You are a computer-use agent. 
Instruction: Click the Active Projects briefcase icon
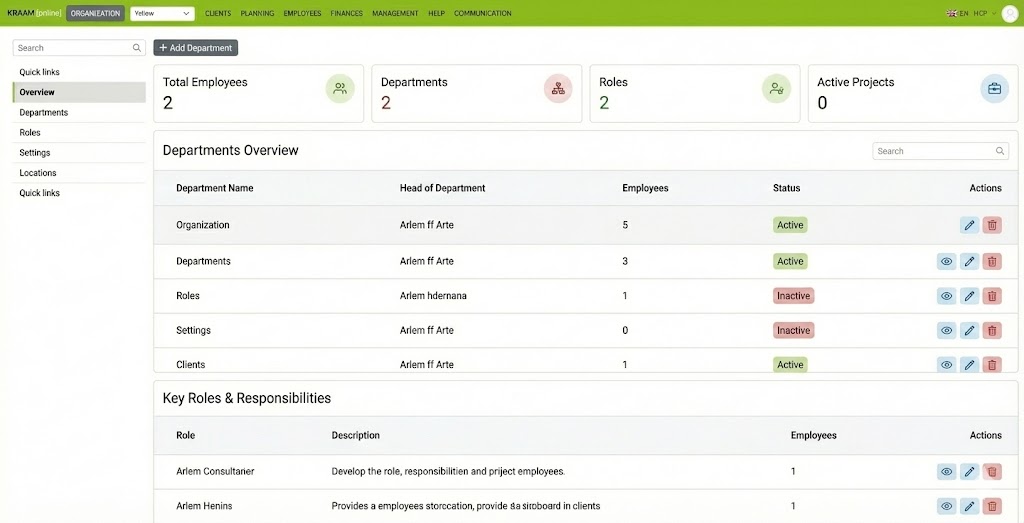click(x=995, y=89)
